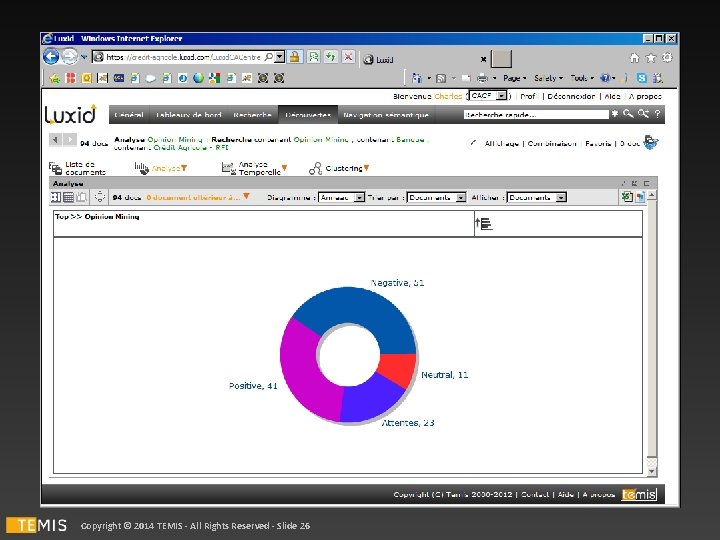
Task: Click the previous result left arrow button
Action: coord(55,139)
